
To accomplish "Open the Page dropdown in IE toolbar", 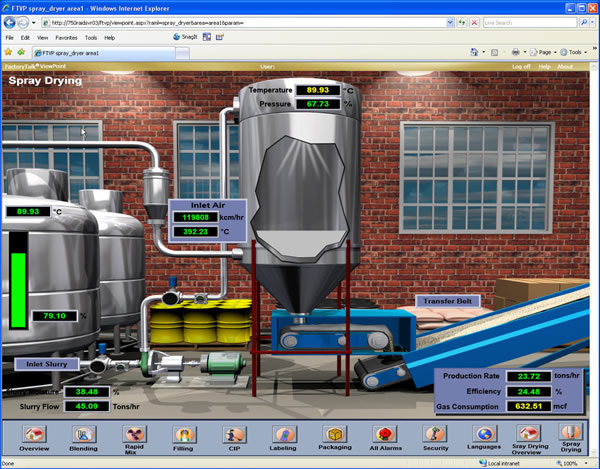I will tap(545, 51).
